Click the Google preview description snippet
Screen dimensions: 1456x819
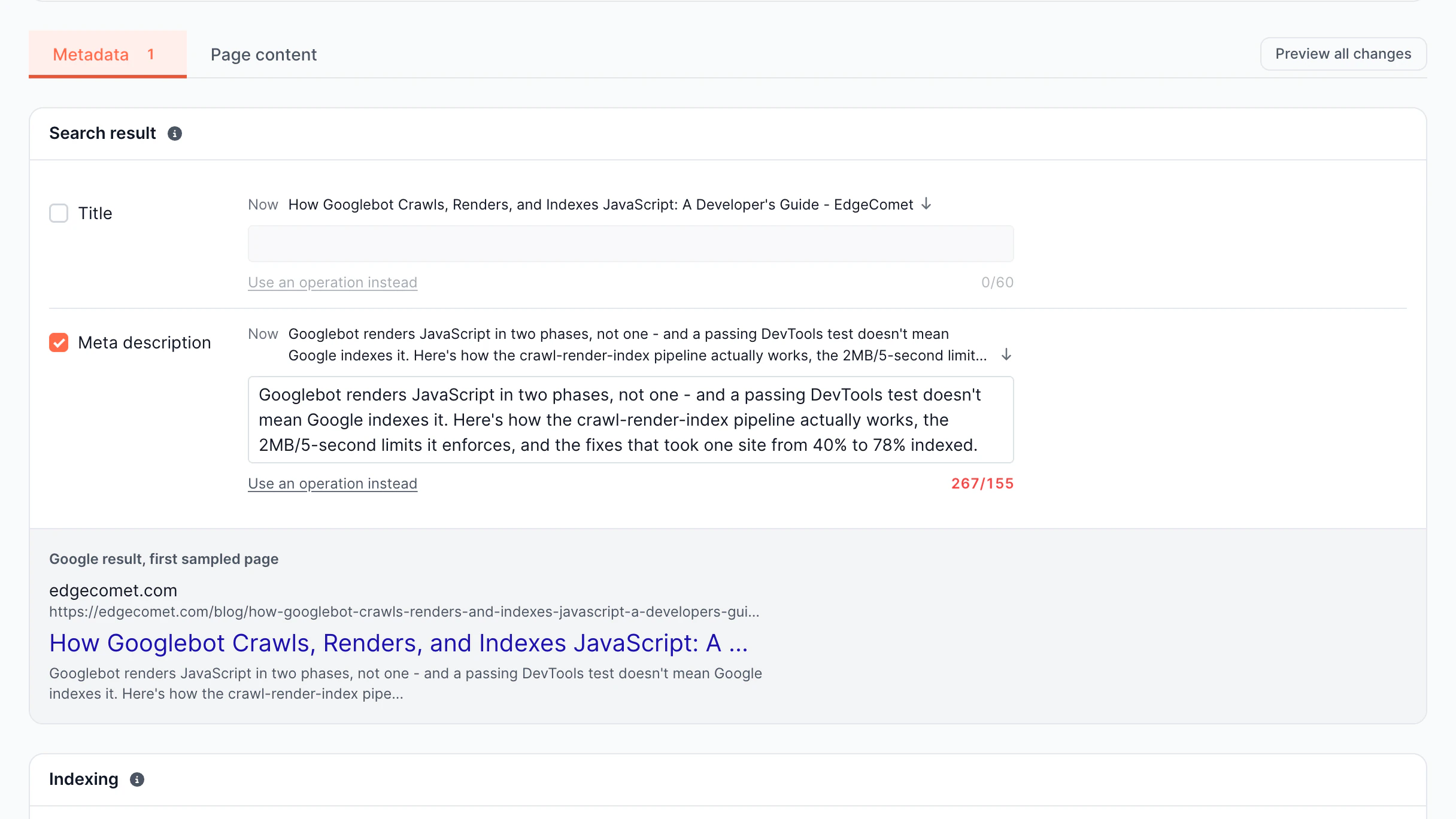(405, 683)
